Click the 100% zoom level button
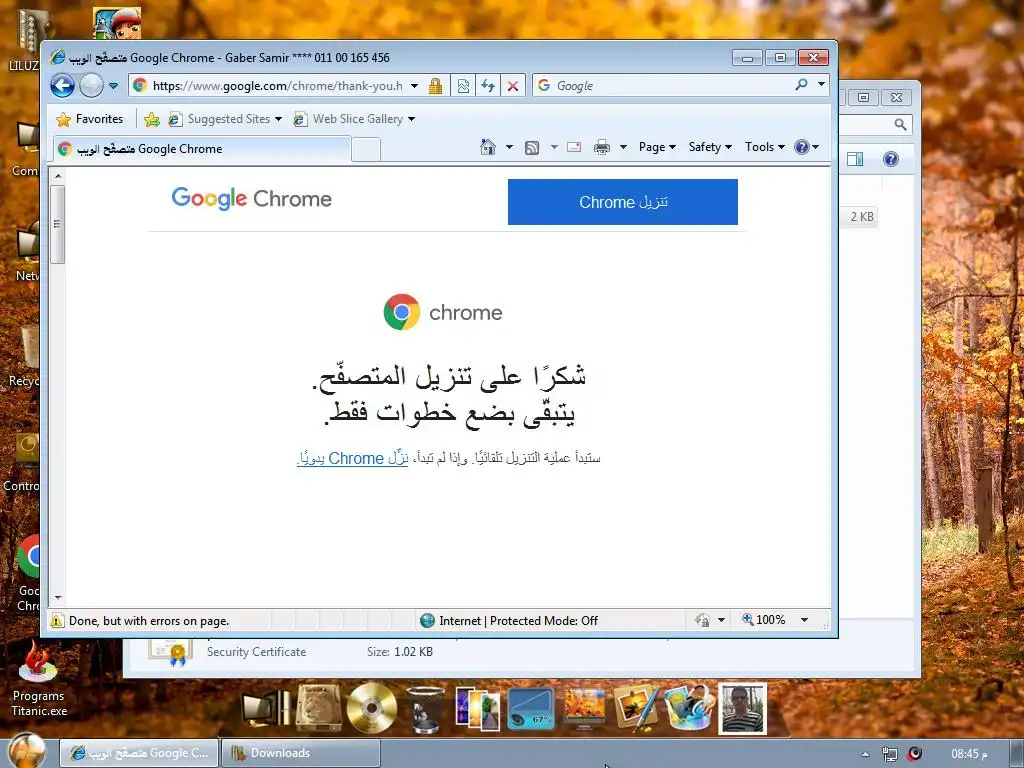 (x=763, y=619)
